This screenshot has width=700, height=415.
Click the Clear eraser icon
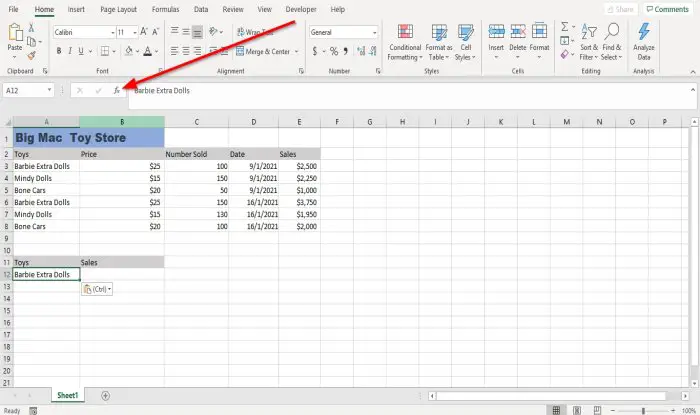pos(565,54)
